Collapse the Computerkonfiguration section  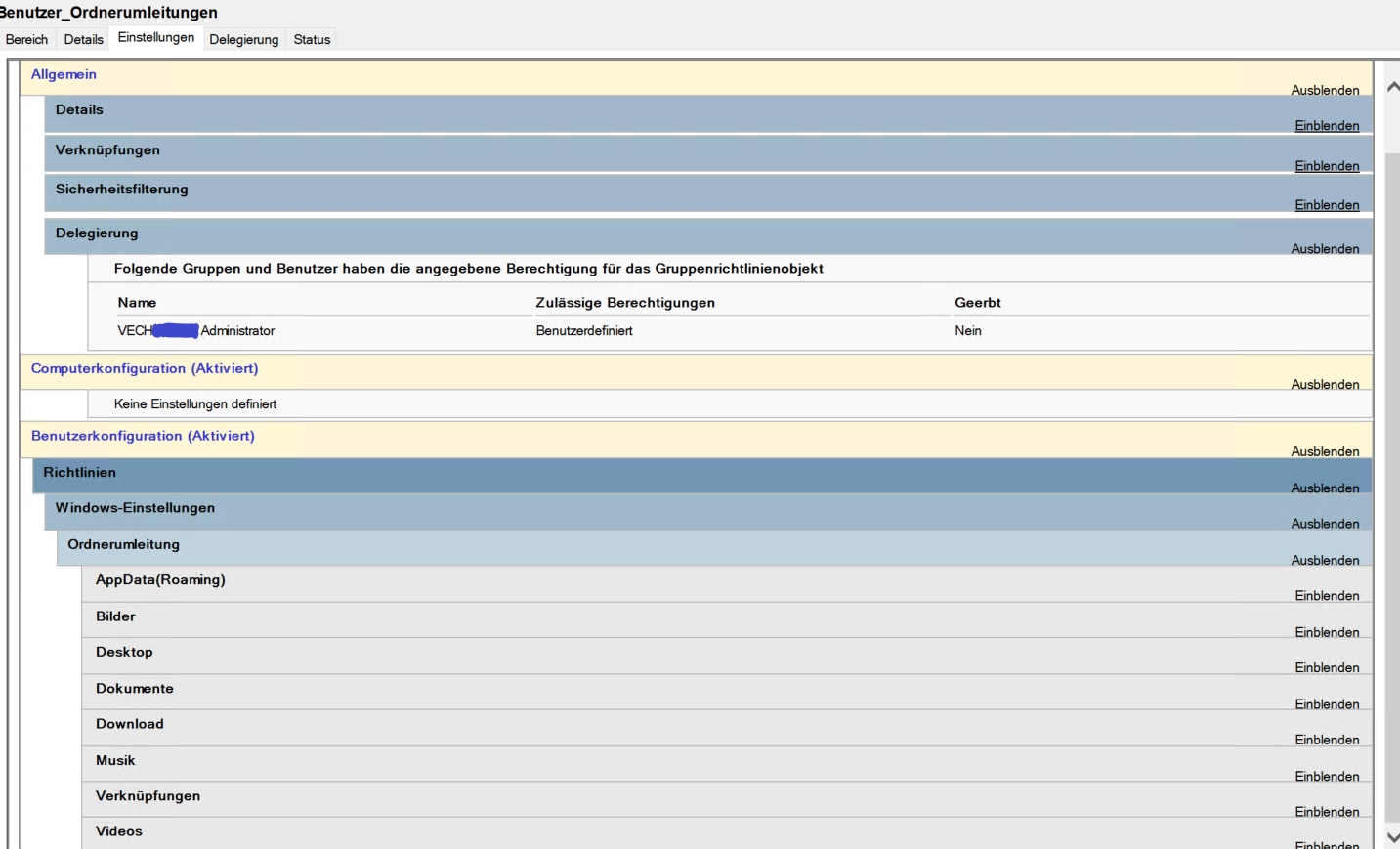click(x=1326, y=384)
